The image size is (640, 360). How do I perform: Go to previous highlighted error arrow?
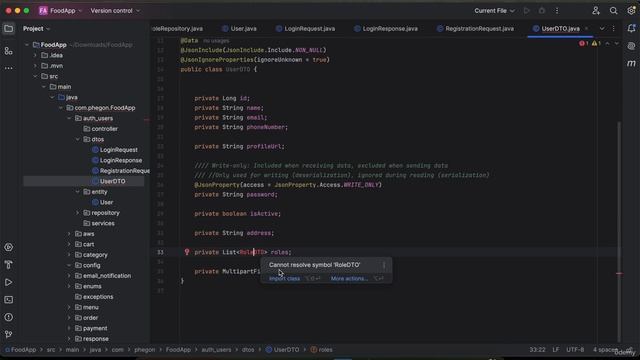[607, 43]
